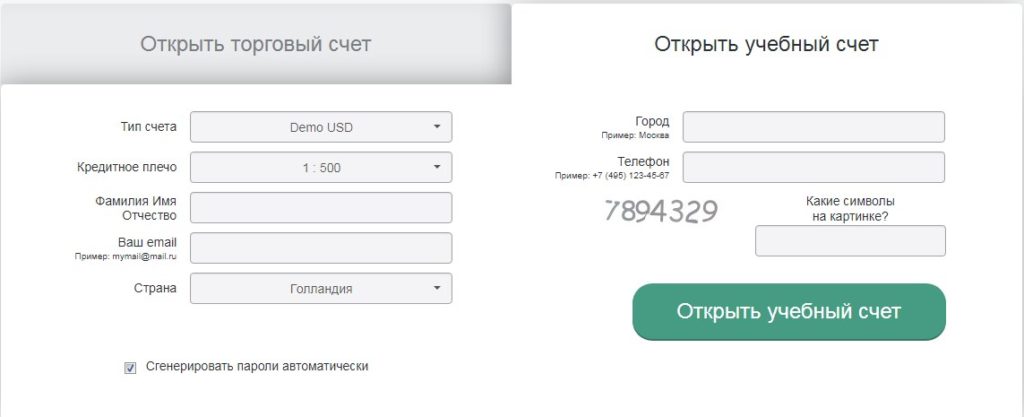Click the captcha image showing 7894329
Viewport: 1024px width, 417px height.
click(x=662, y=211)
